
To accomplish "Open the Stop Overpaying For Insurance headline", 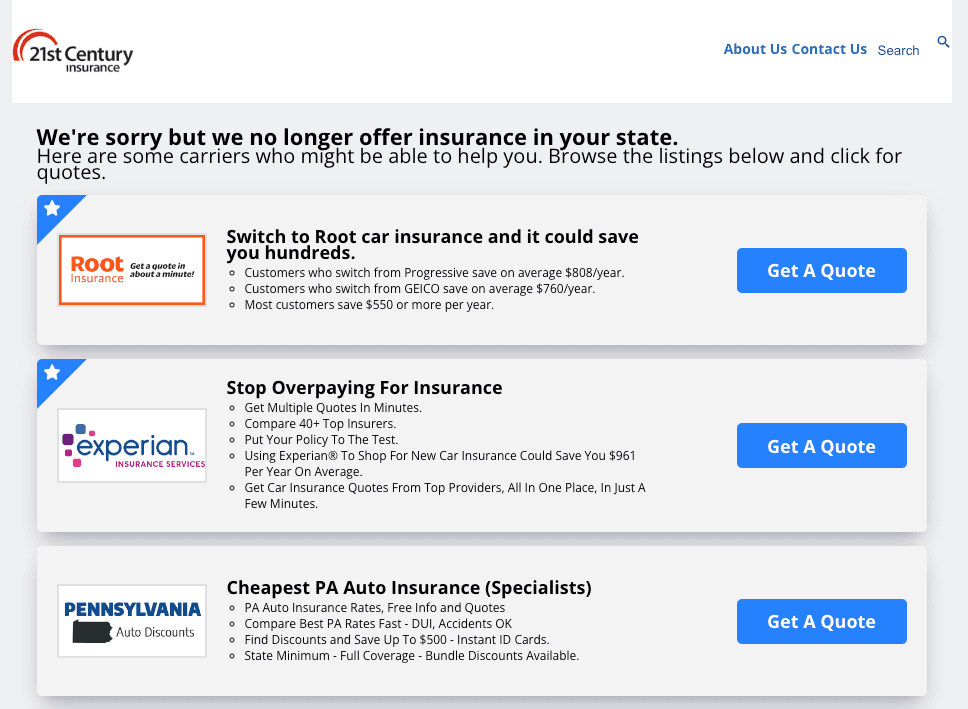I will pyautogui.click(x=364, y=388).
